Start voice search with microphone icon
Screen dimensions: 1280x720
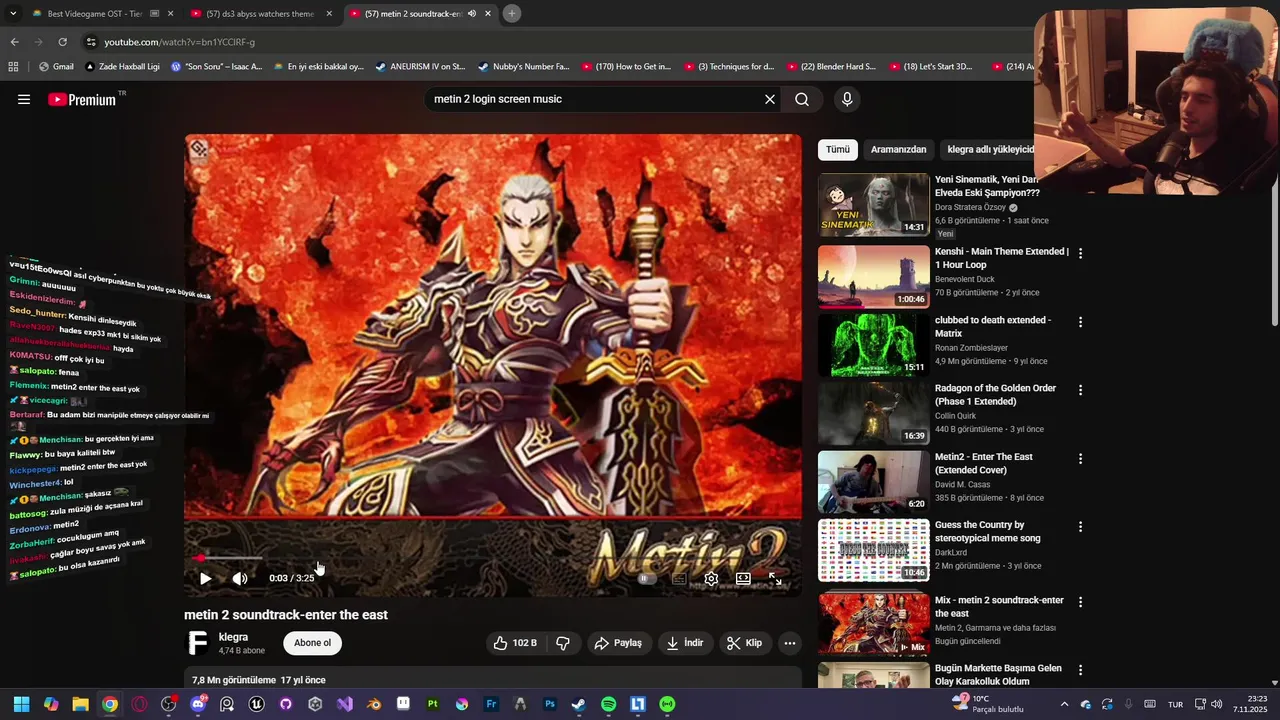tap(847, 99)
